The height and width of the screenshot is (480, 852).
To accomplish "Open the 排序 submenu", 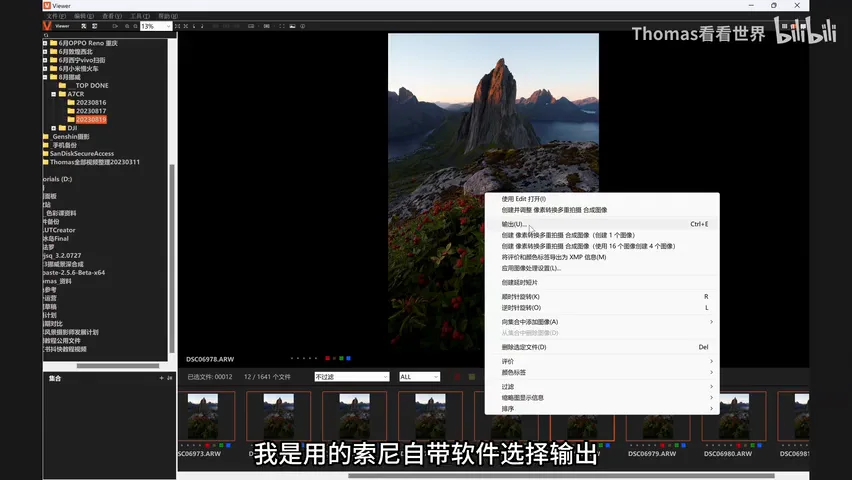I will coord(602,409).
